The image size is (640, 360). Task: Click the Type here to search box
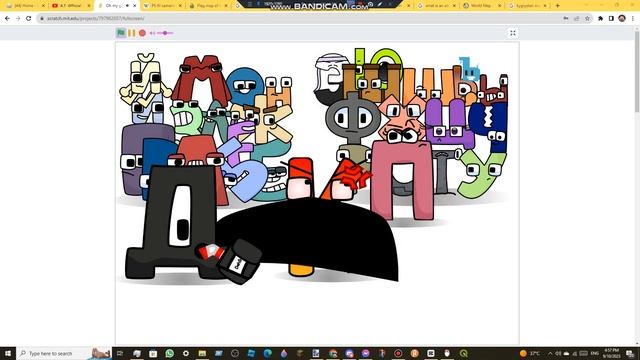(x=64, y=353)
